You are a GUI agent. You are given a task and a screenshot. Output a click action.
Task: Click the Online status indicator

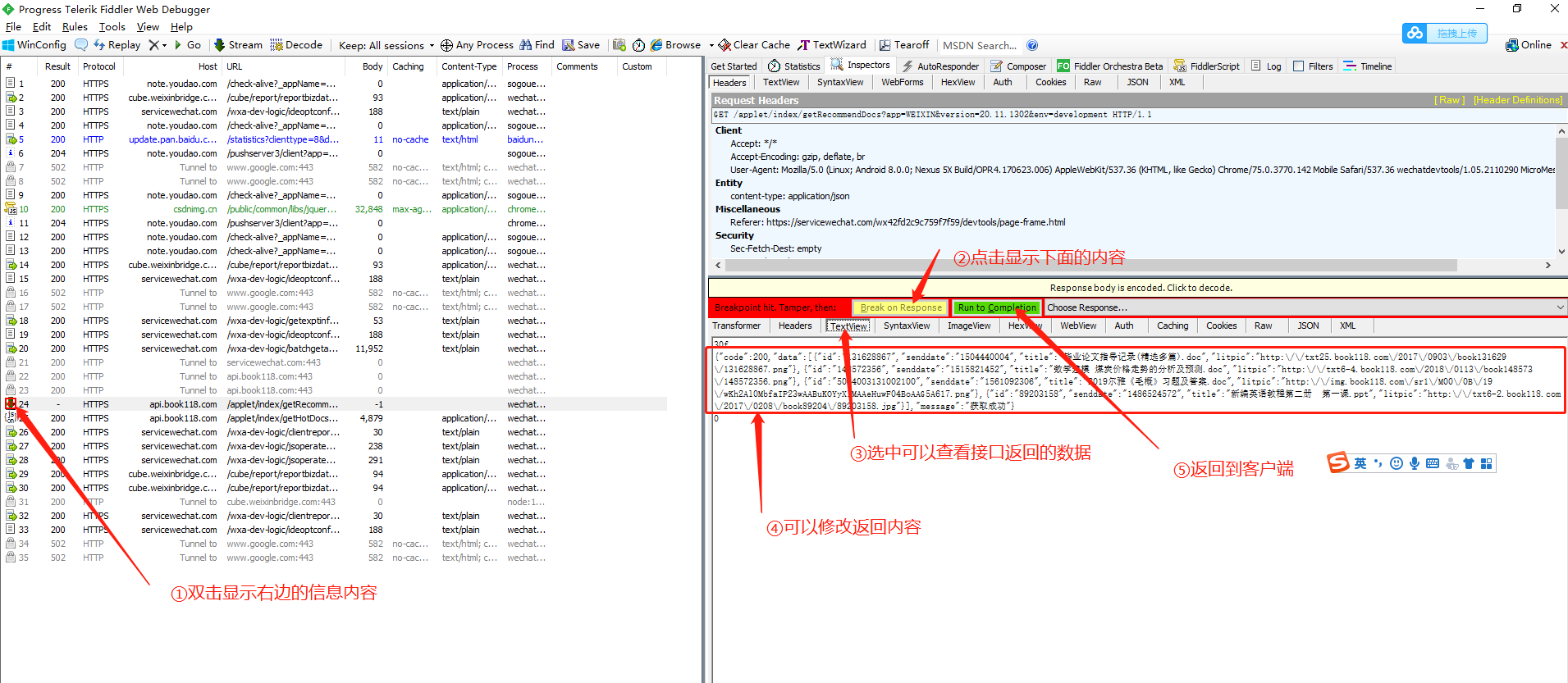pos(1529,45)
